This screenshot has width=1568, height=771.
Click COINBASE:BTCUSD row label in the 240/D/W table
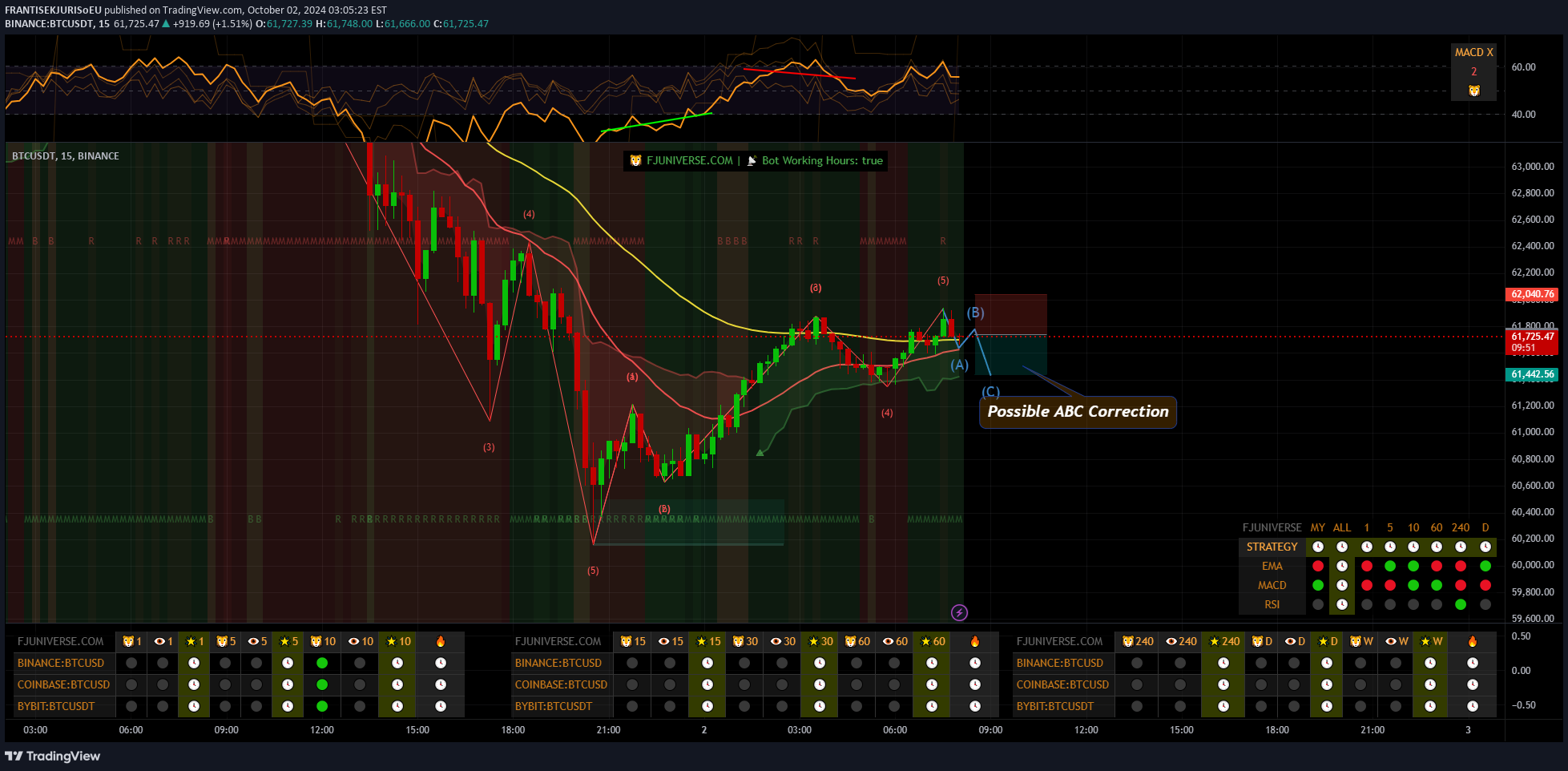tap(1062, 684)
